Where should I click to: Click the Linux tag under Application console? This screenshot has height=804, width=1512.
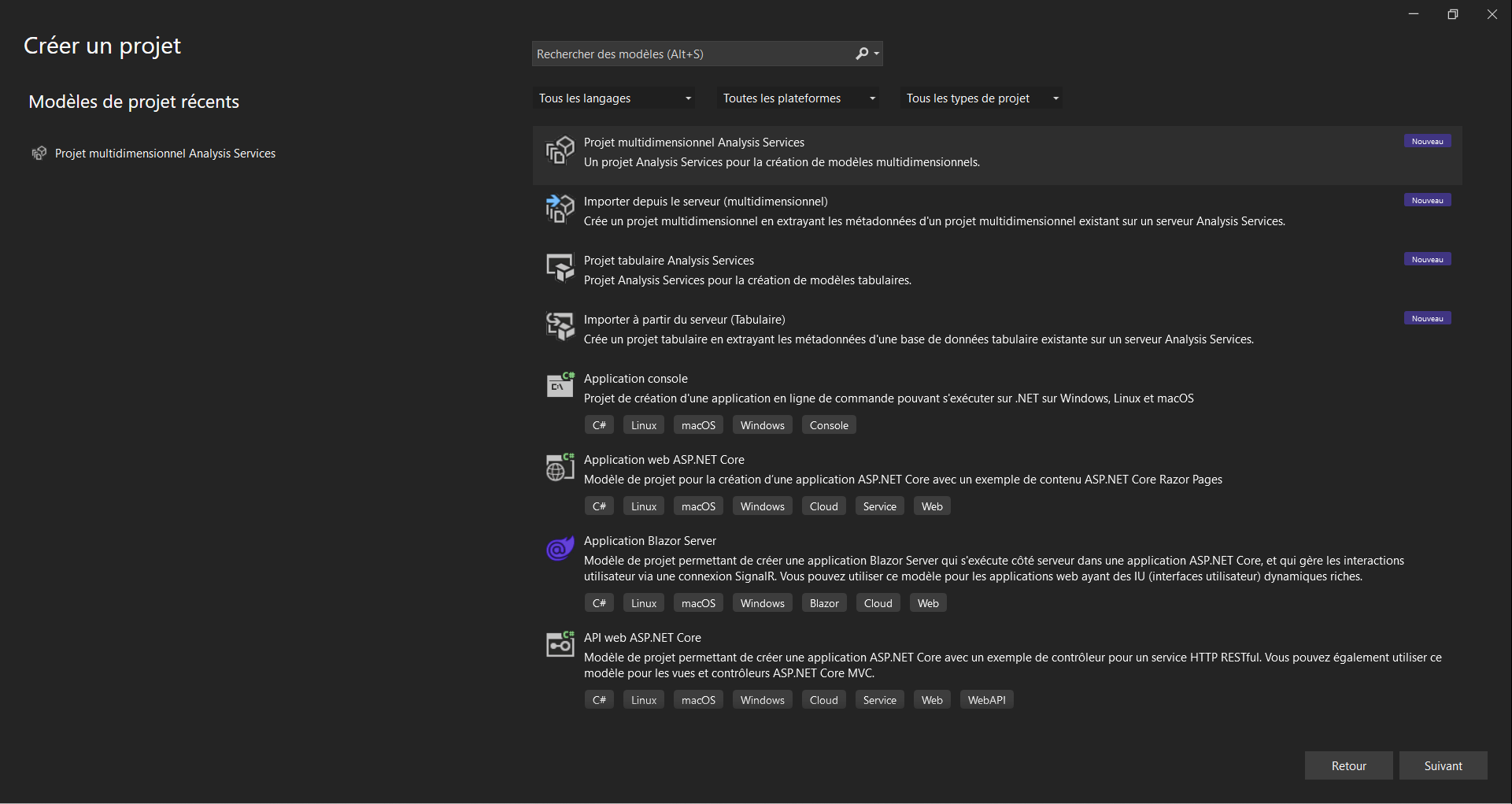coord(643,425)
